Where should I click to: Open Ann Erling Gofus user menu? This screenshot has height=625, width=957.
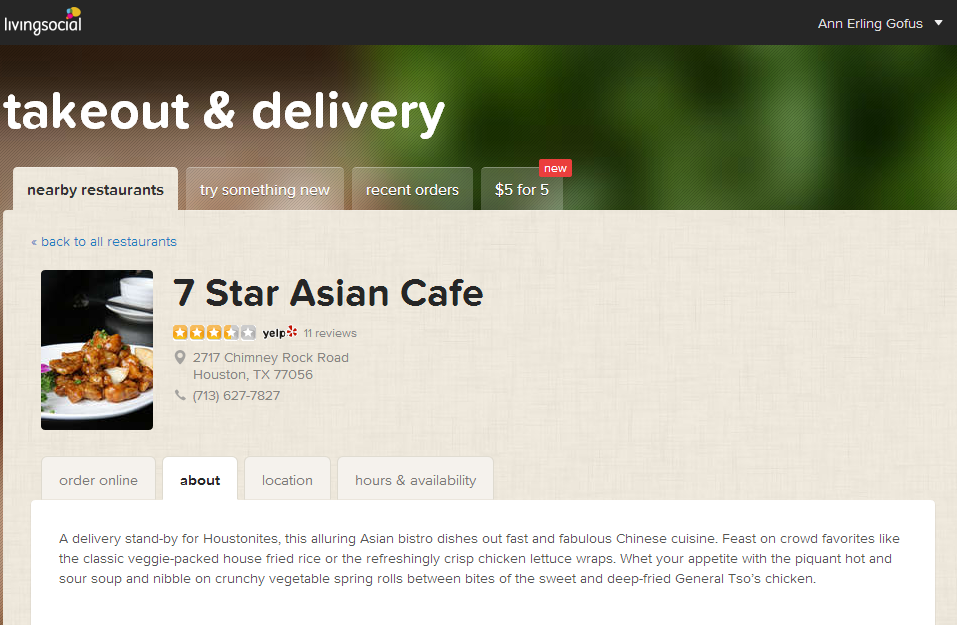point(870,24)
